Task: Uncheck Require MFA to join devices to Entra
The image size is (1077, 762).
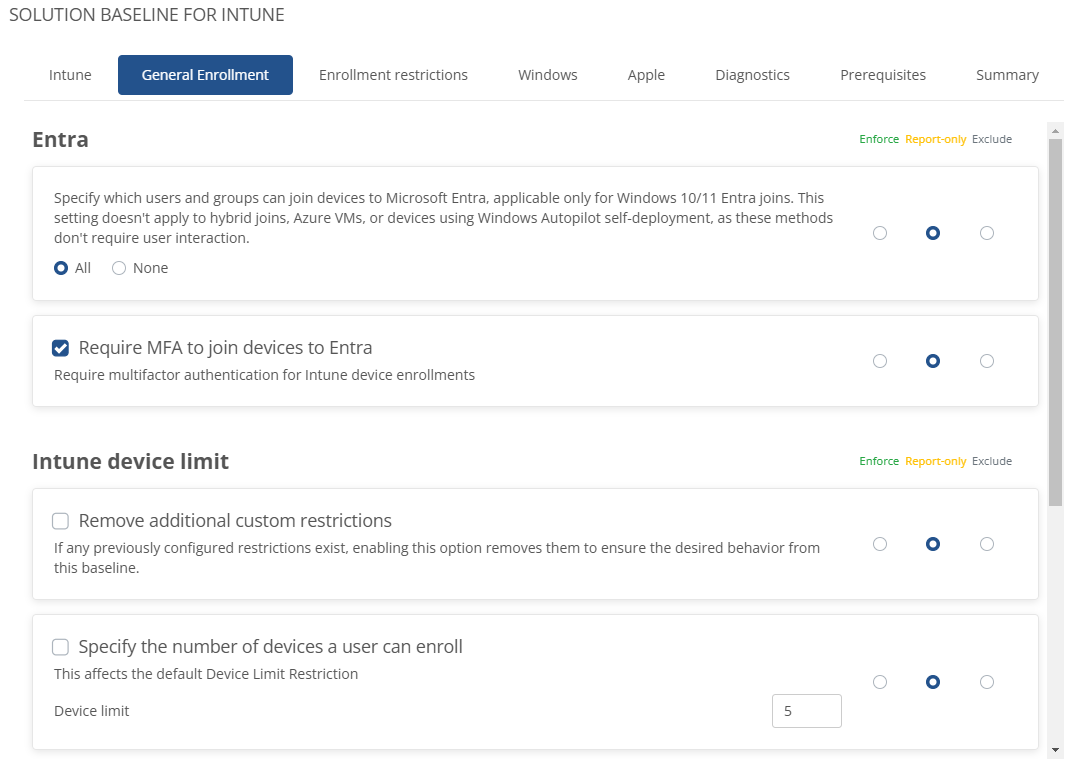Action: click(60, 348)
